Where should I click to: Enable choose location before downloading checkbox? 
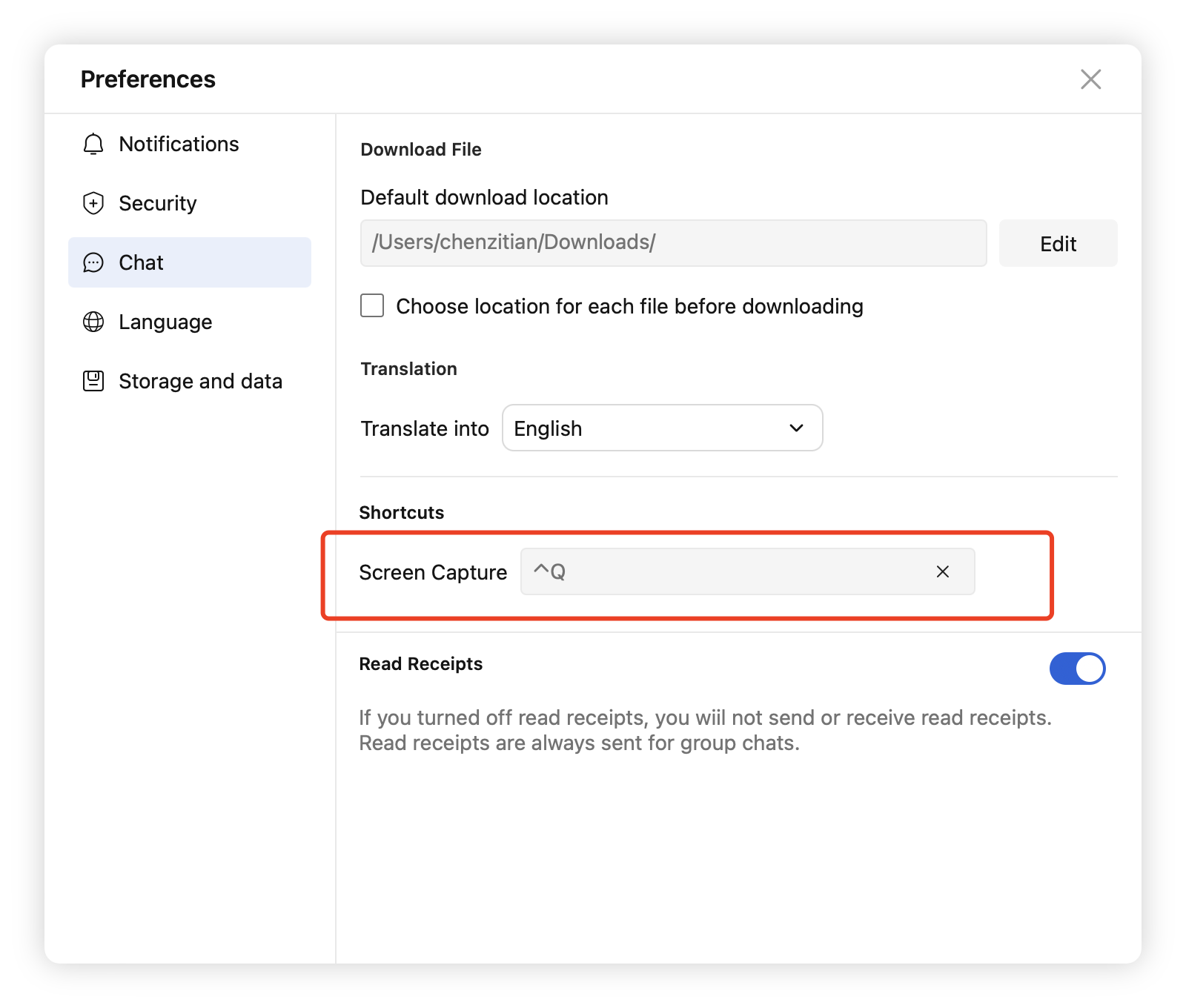click(372, 305)
